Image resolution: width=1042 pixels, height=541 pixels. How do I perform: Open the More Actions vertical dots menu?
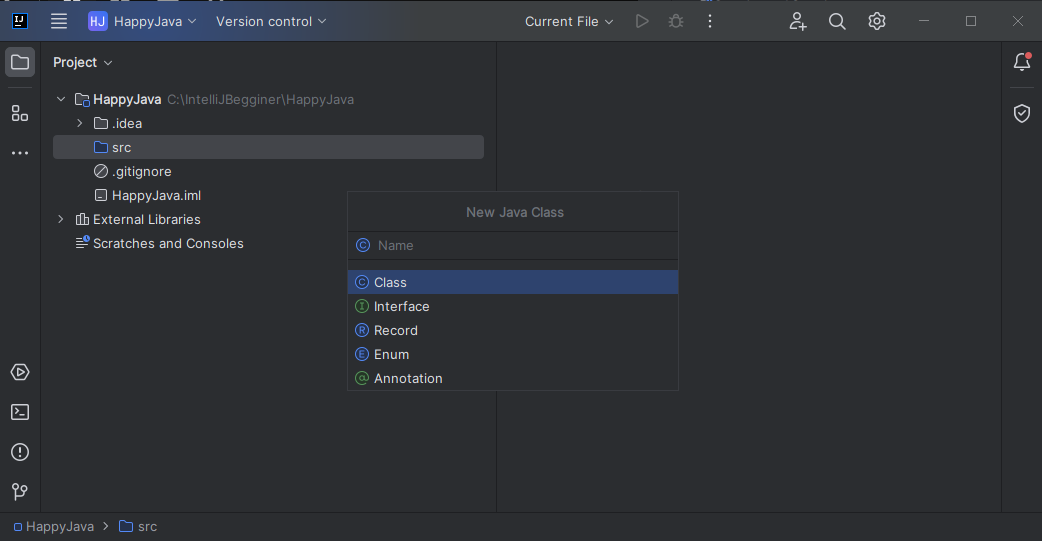point(710,21)
